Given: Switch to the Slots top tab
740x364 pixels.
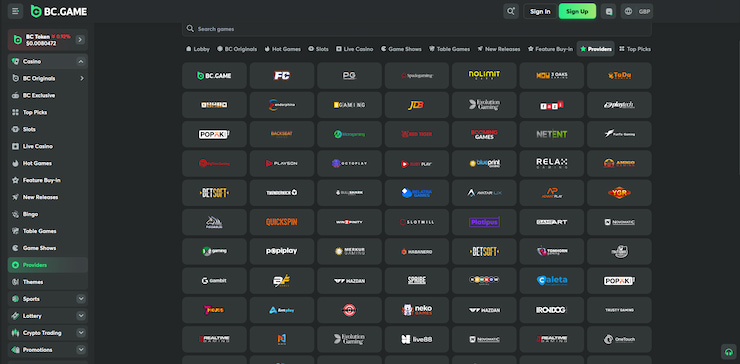Looking at the screenshot, I should point(319,49).
